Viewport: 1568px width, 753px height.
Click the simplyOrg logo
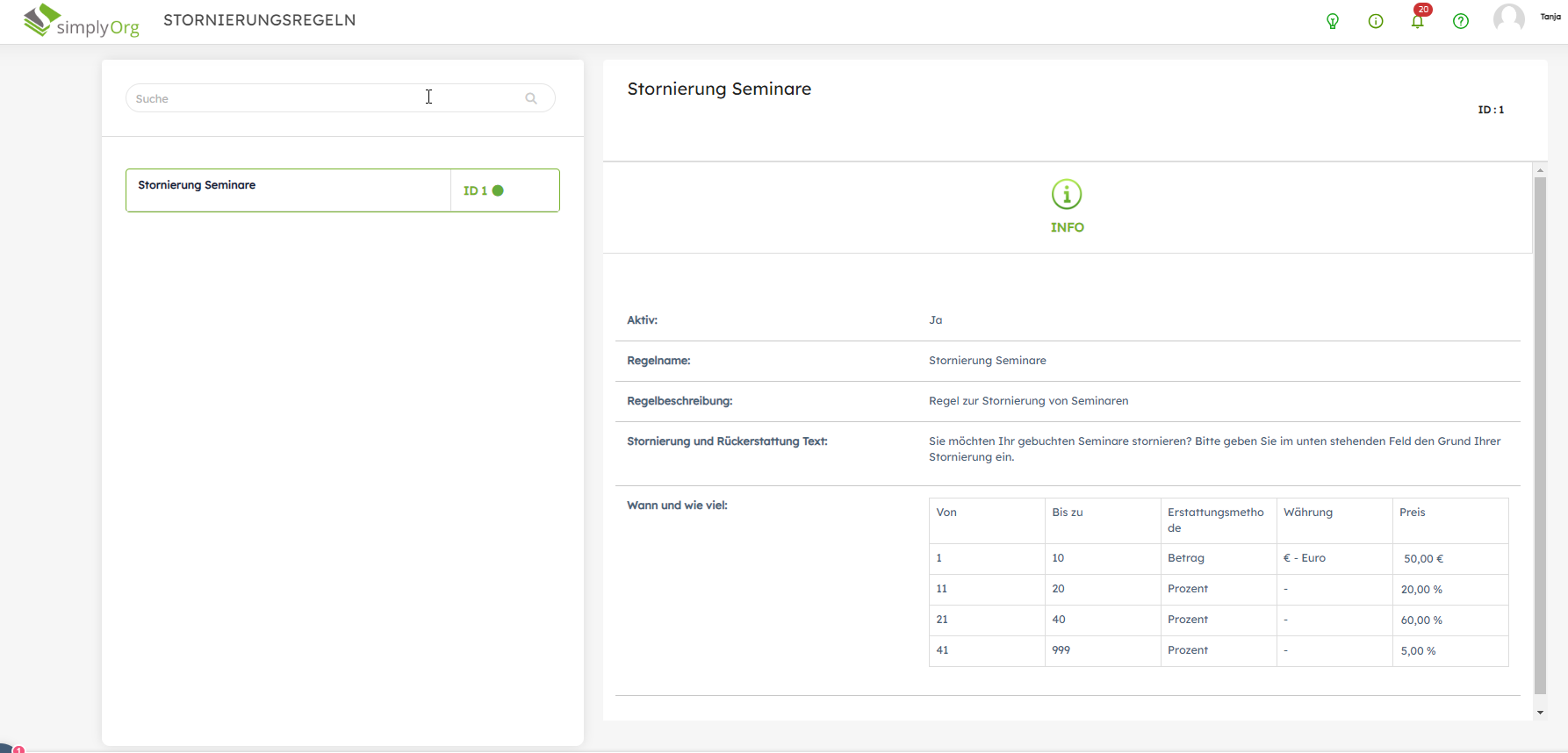coord(82,21)
